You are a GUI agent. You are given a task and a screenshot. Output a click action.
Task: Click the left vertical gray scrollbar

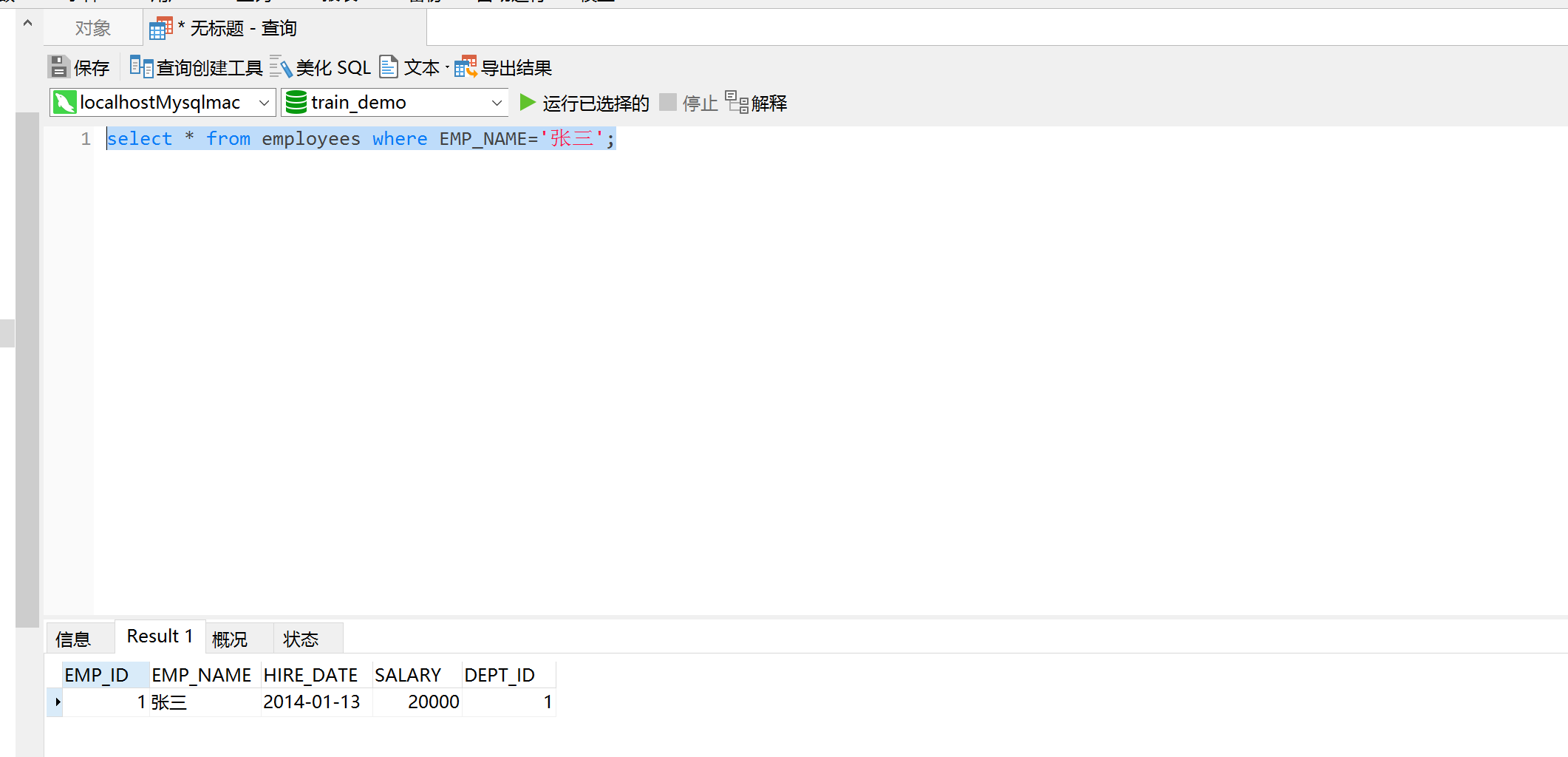click(x=27, y=370)
